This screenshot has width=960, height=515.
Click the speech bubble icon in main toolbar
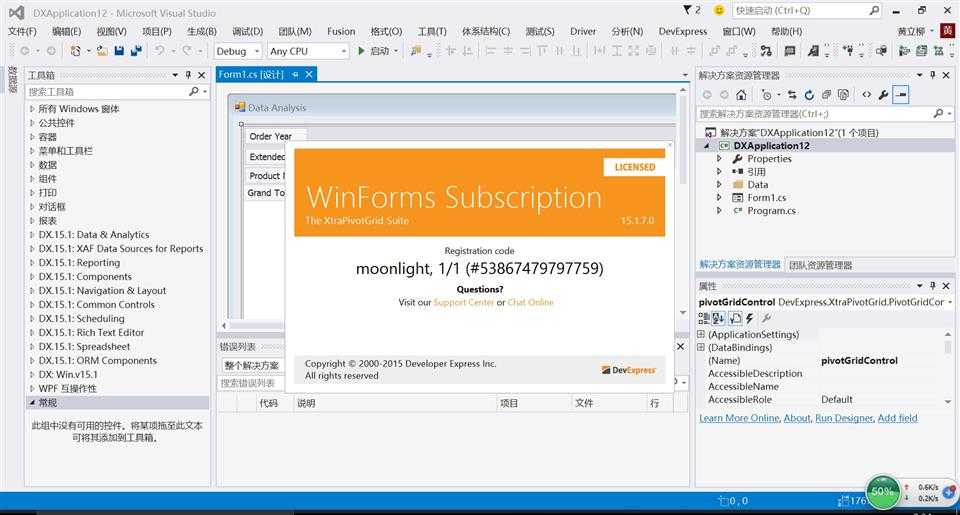[x=790, y=51]
